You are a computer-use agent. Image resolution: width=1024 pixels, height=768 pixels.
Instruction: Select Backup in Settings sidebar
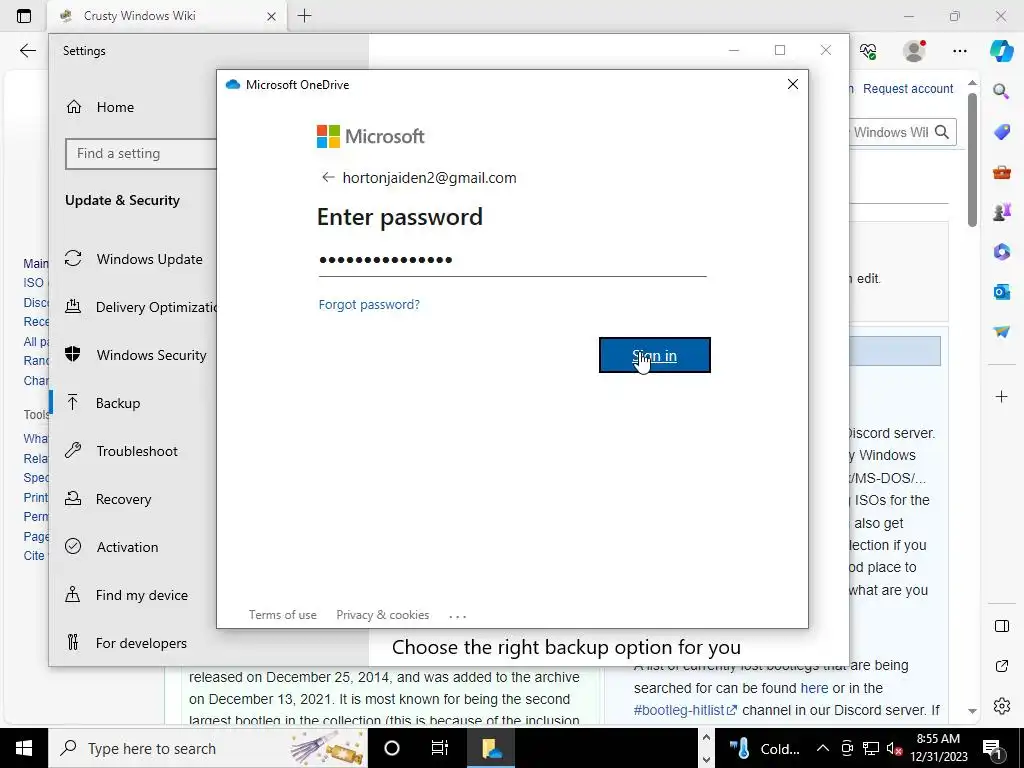click(x=118, y=403)
